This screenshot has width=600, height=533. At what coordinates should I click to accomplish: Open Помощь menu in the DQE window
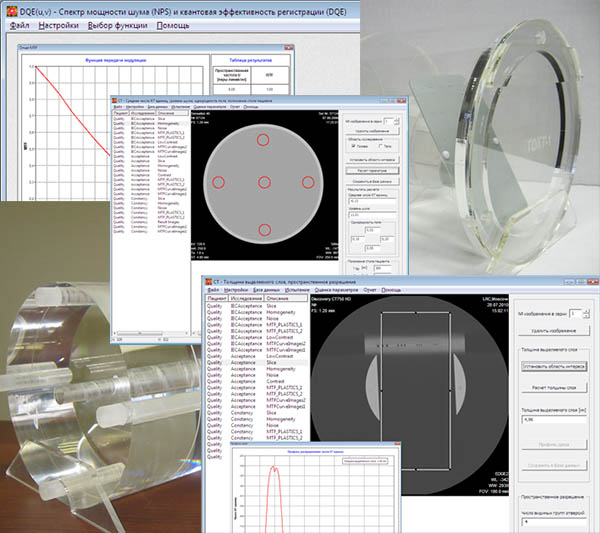click(173, 26)
